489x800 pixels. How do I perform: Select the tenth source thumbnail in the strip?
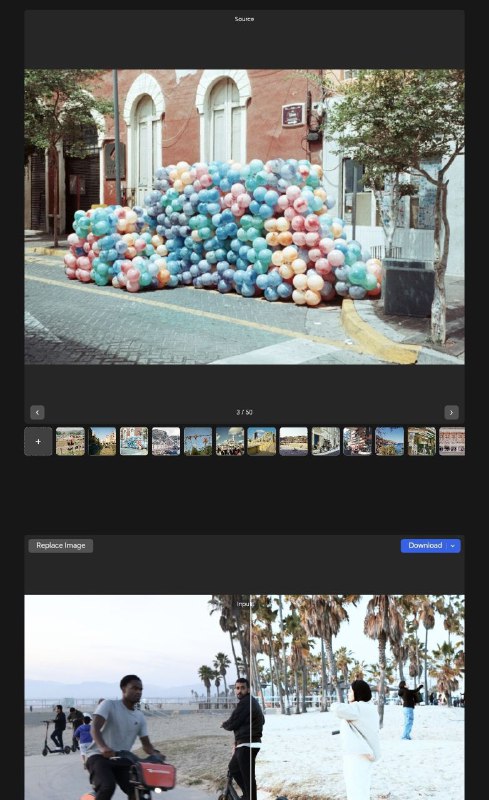click(x=357, y=441)
